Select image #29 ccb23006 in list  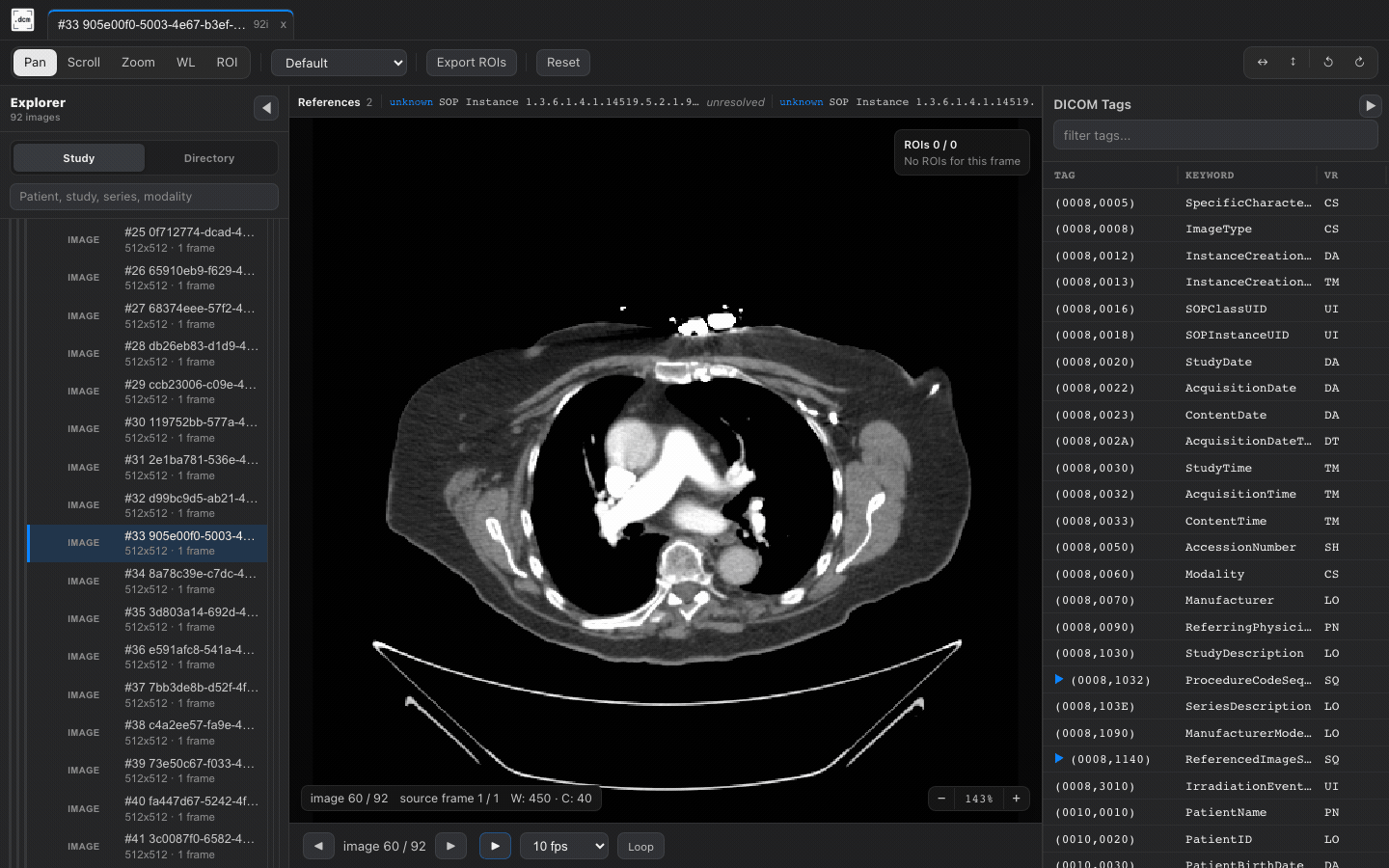(x=147, y=392)
